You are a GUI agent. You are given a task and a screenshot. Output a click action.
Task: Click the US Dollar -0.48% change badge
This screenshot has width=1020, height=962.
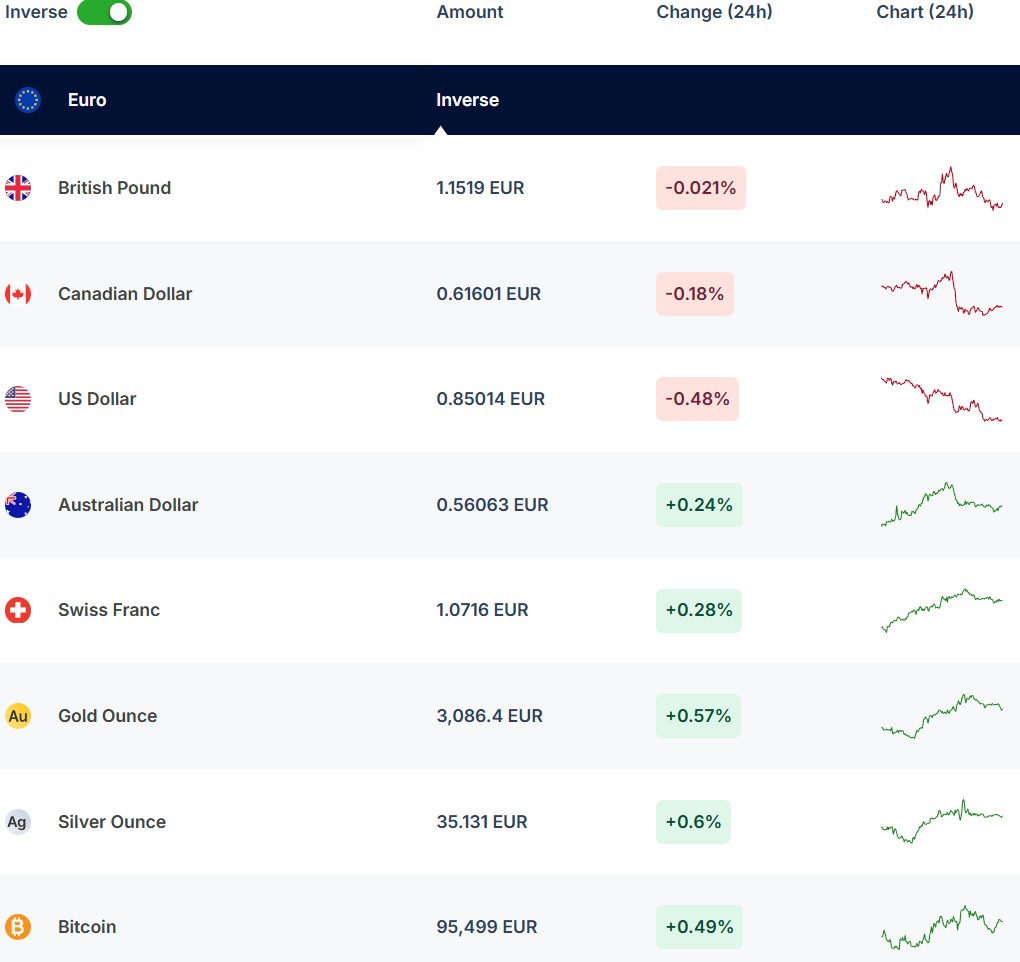pos(697,399)
